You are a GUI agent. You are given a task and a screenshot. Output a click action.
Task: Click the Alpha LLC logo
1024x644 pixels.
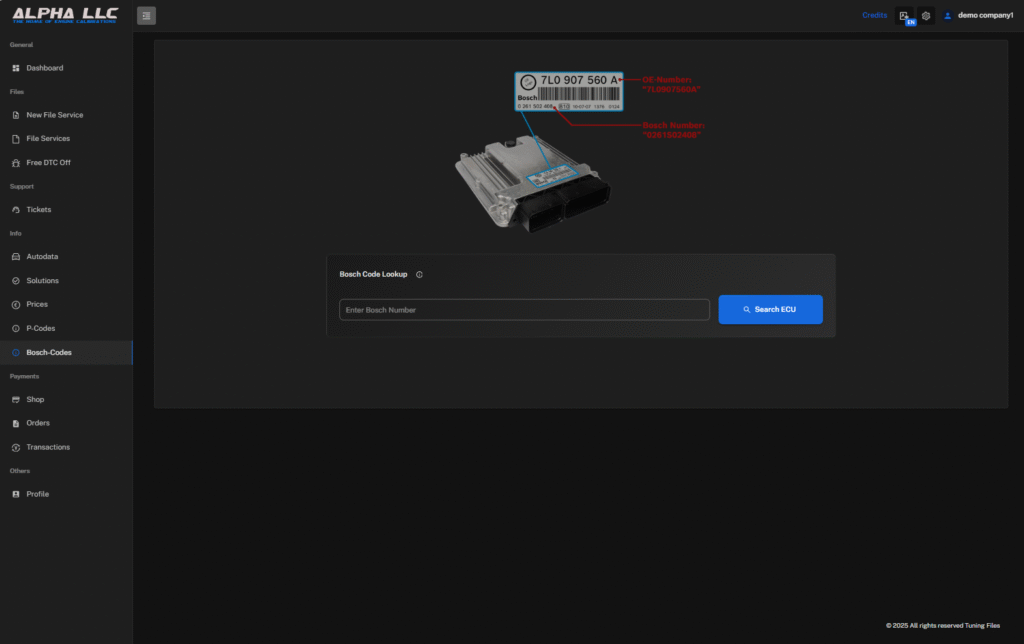click(65, 15)
